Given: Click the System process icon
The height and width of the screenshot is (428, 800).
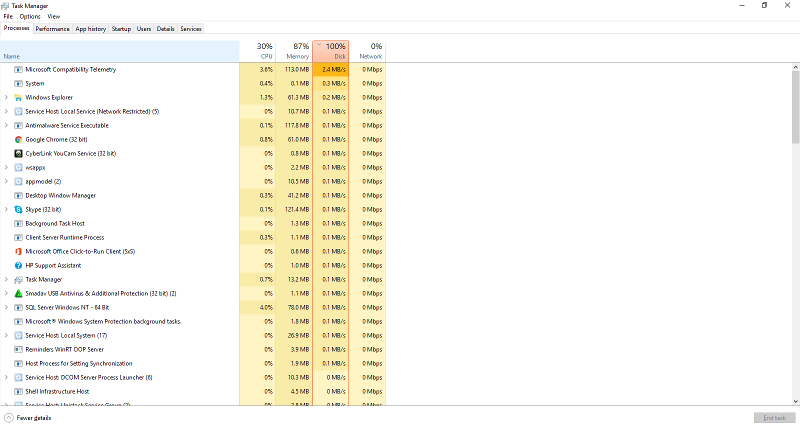Looking at the screenshot, I should click(x=18, y=84).
